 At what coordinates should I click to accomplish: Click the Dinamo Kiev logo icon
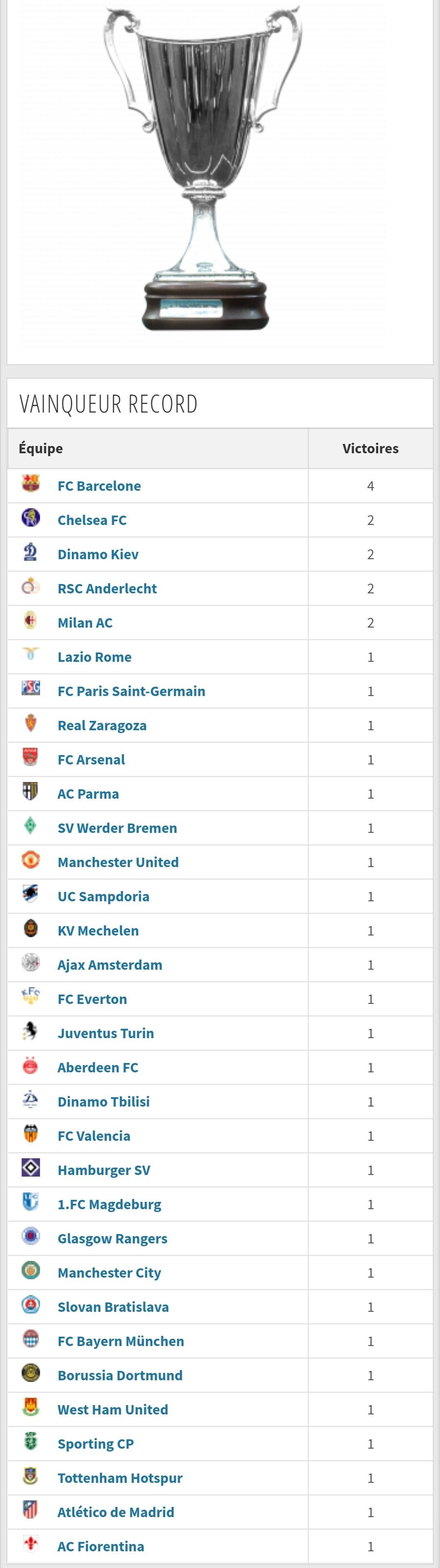31,552
